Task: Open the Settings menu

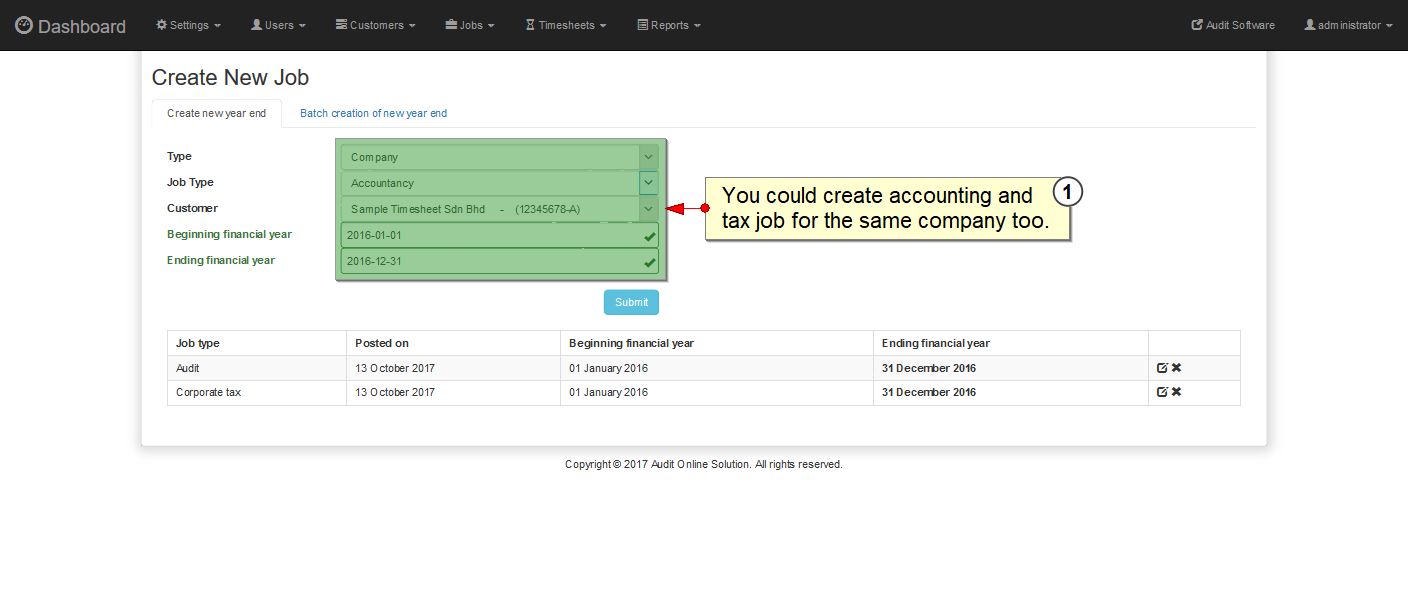Action: click(188, 25)
